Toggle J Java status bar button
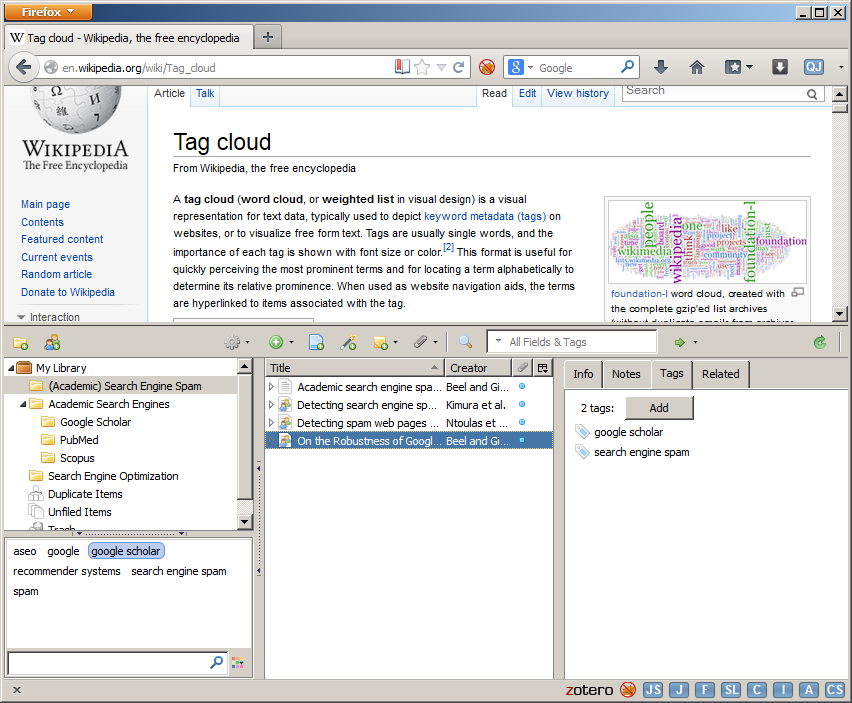852x703 pixels. (679, 690)
